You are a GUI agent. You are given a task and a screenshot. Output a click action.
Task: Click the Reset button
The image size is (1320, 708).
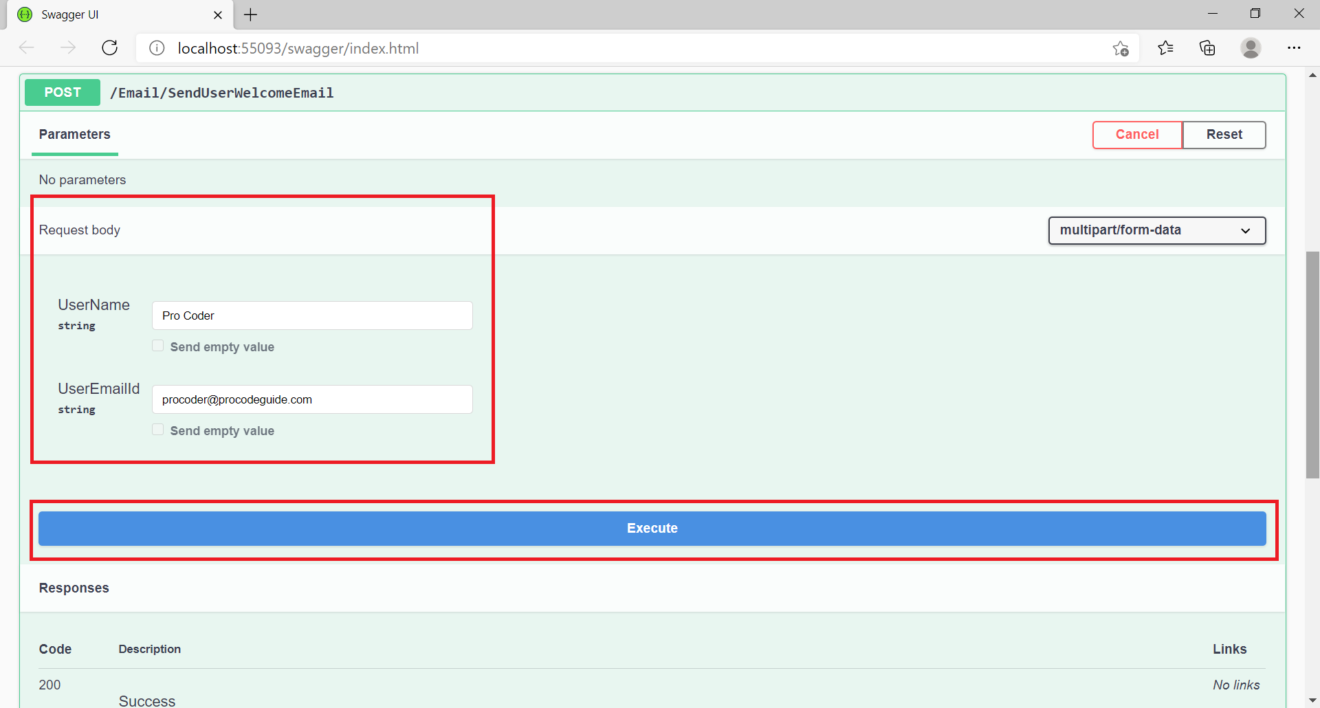tap(1223, 134)
